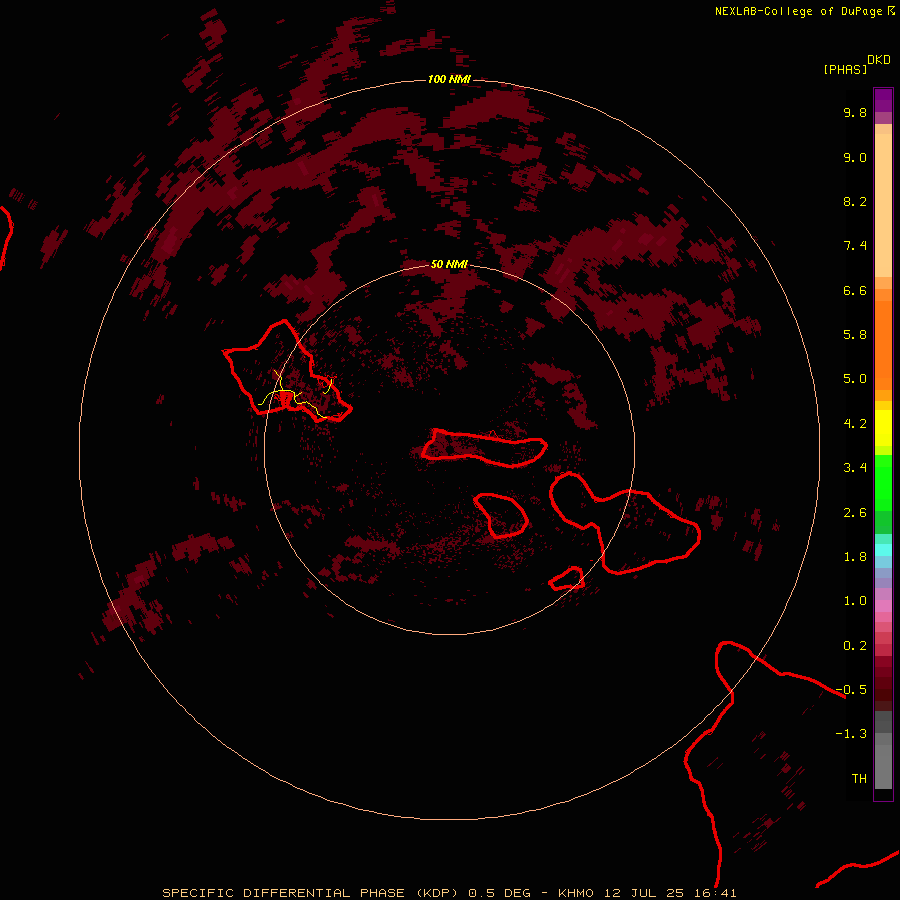Click the 8.2 color scale value
The width and height of the screenshot is (900, 900).
coord(855,201)
